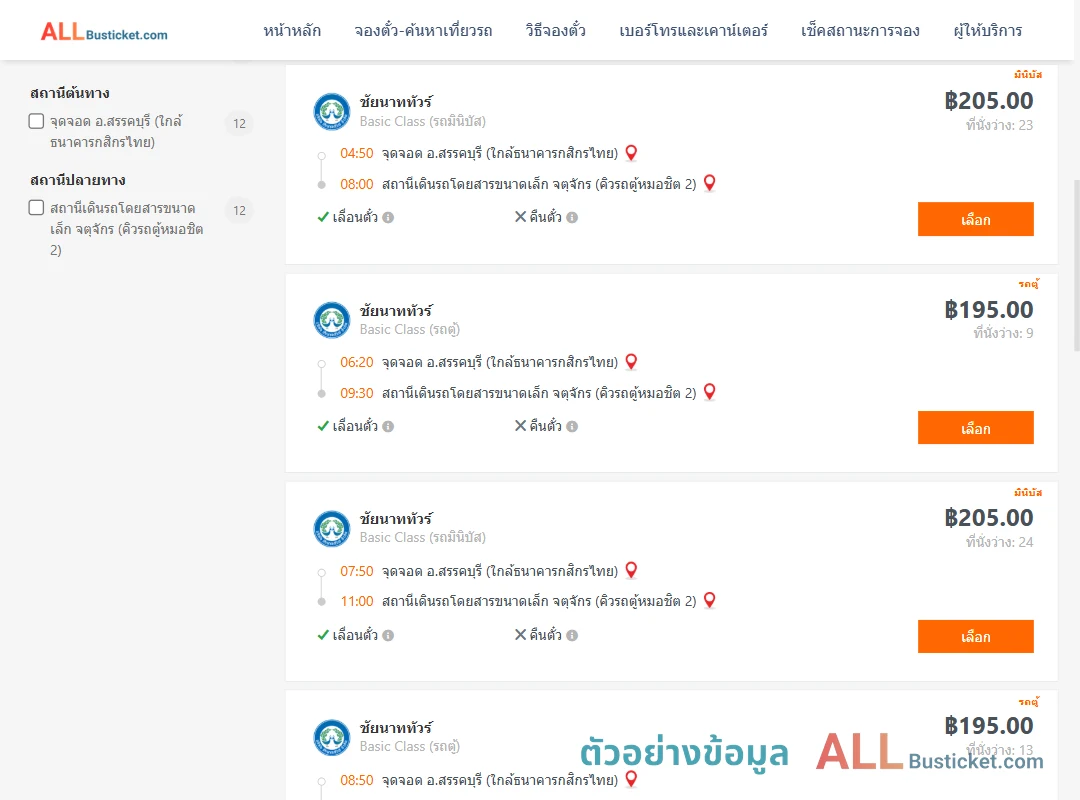
Task: Open the ALLBusticket.com logo homepage
Action: coord(104,32)
